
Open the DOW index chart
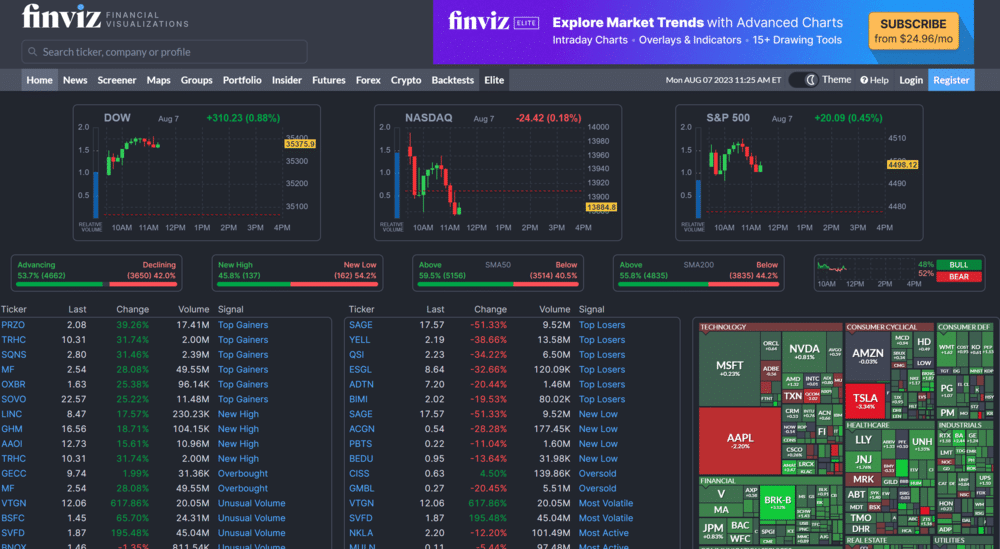196,173
